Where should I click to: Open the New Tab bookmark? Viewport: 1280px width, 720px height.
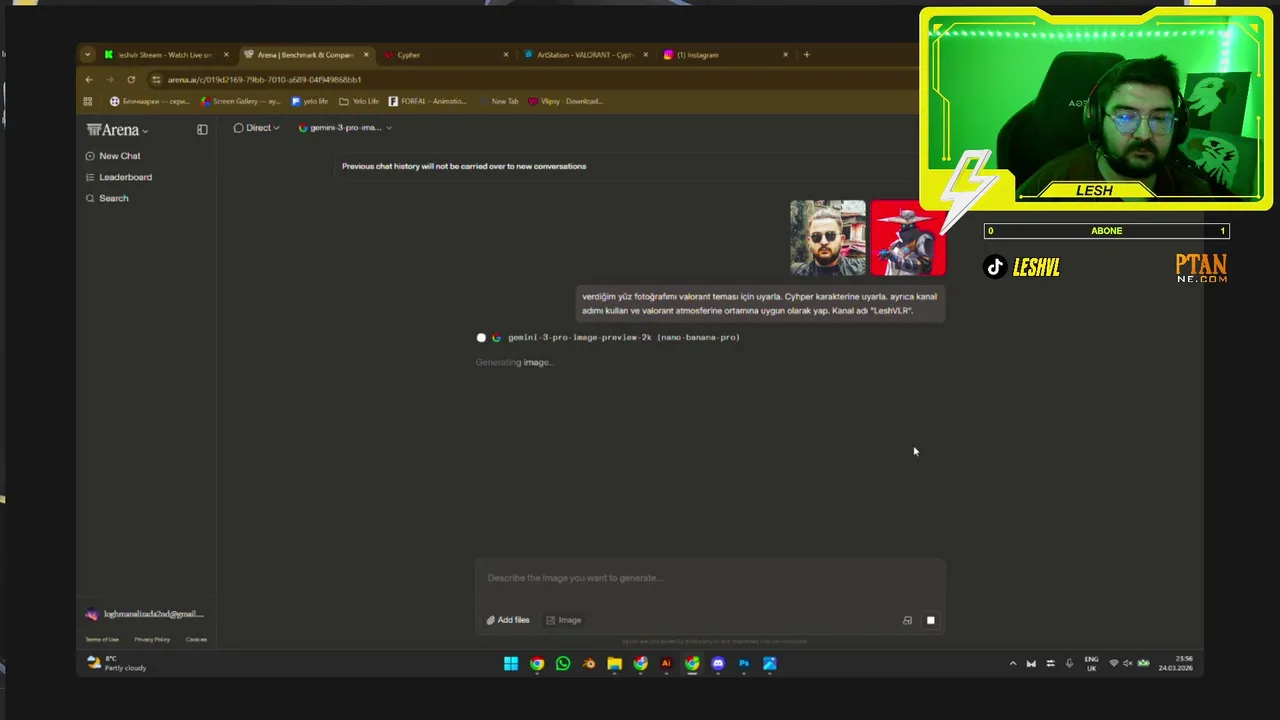point(498,101)
